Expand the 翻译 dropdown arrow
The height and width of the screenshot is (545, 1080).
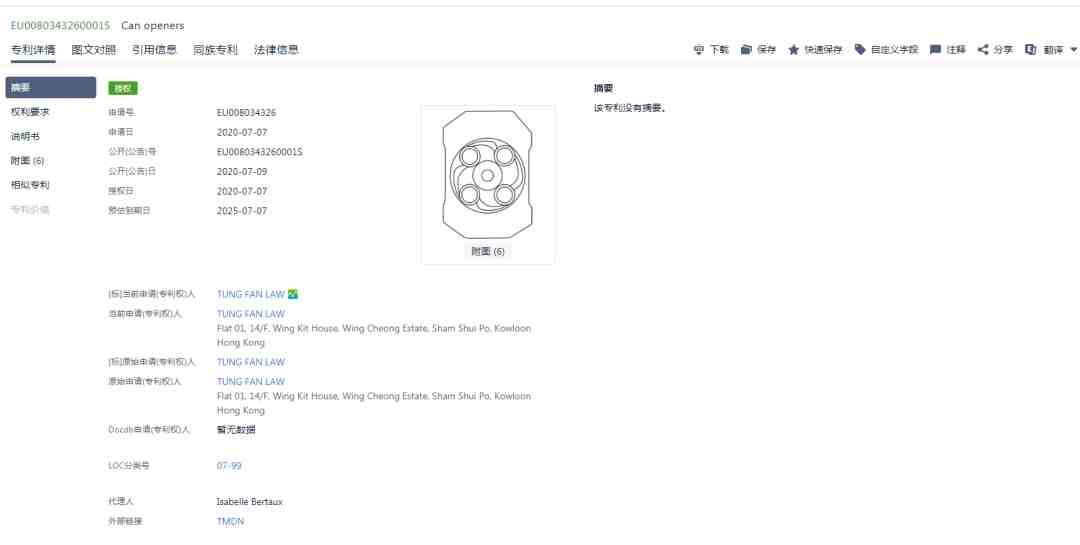[x=1074, y=50]
